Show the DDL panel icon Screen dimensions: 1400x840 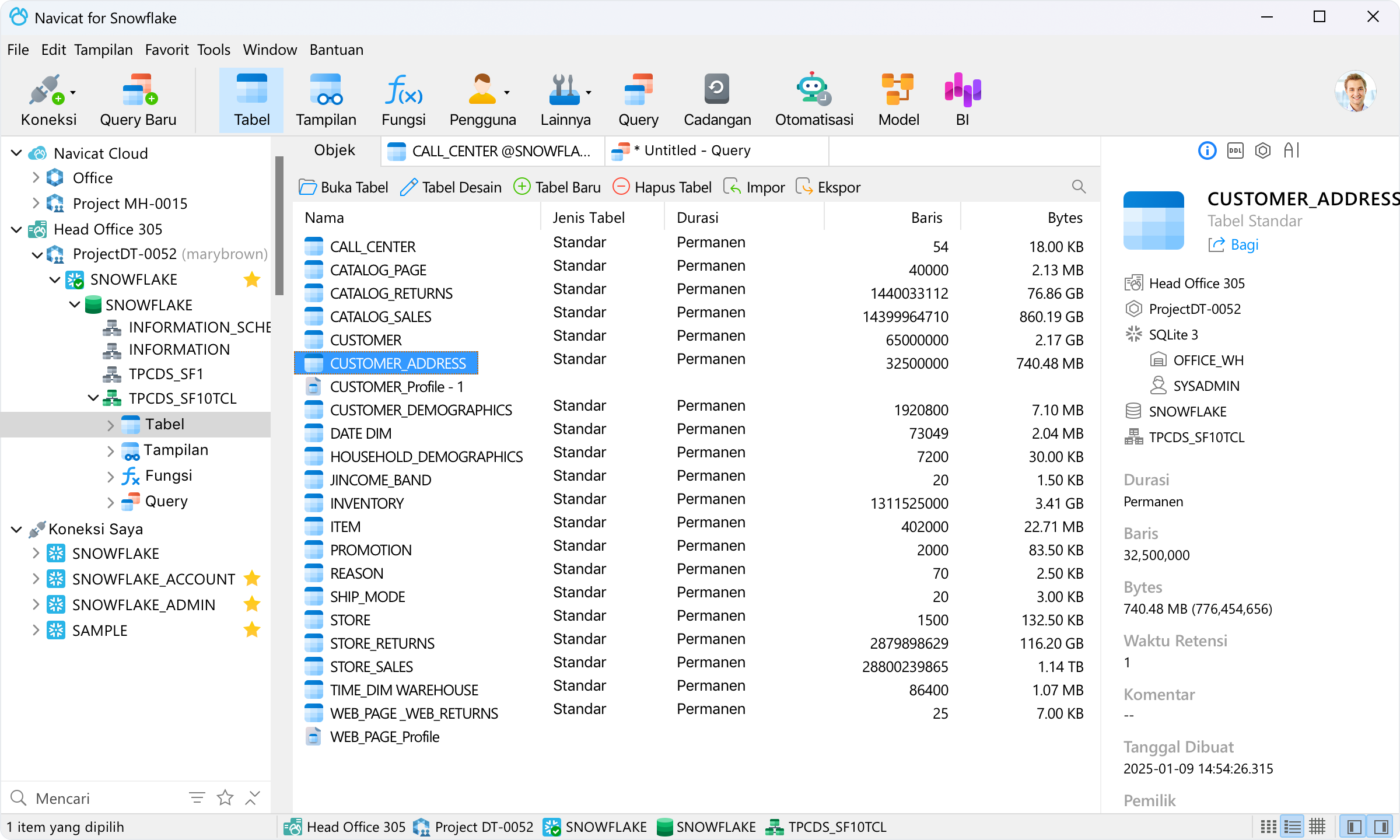tap(1235, 151)
